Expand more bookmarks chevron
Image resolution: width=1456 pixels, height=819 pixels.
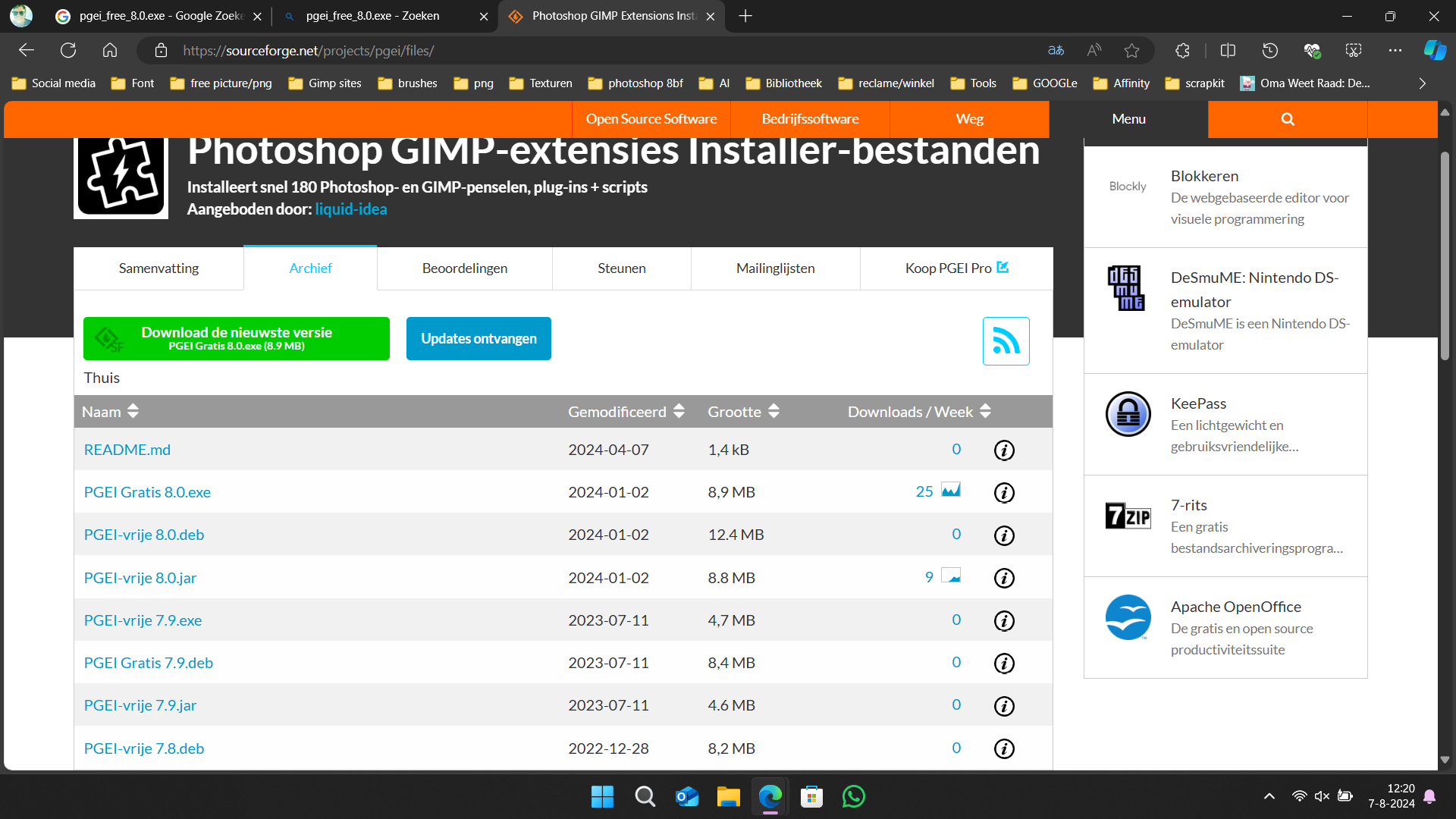1422,83
